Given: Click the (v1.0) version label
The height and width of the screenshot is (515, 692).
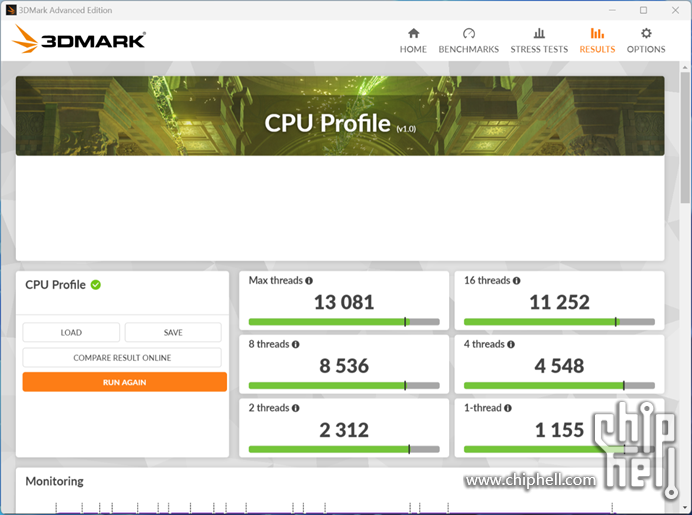Looking at the screenshot, I should pos(406,129).
